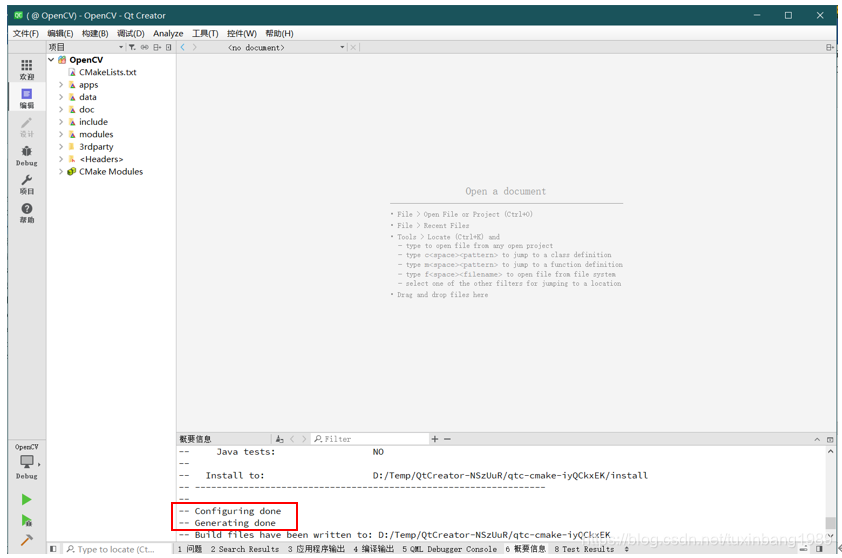Viewport: 842px width, 558px height.
Task: Open the 控件(W) menu
Action: [242, 33]
